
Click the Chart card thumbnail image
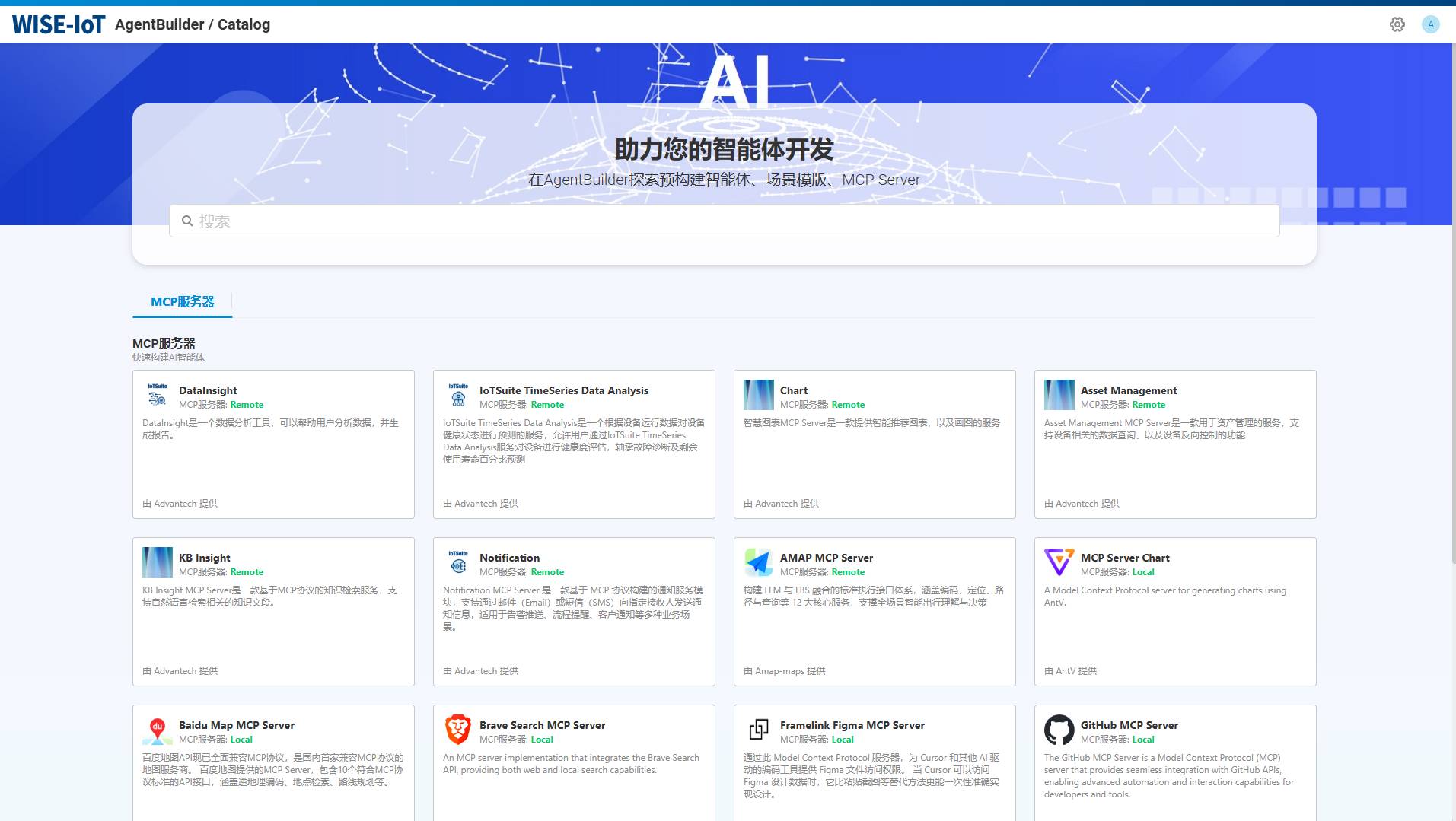pos(758,395)
